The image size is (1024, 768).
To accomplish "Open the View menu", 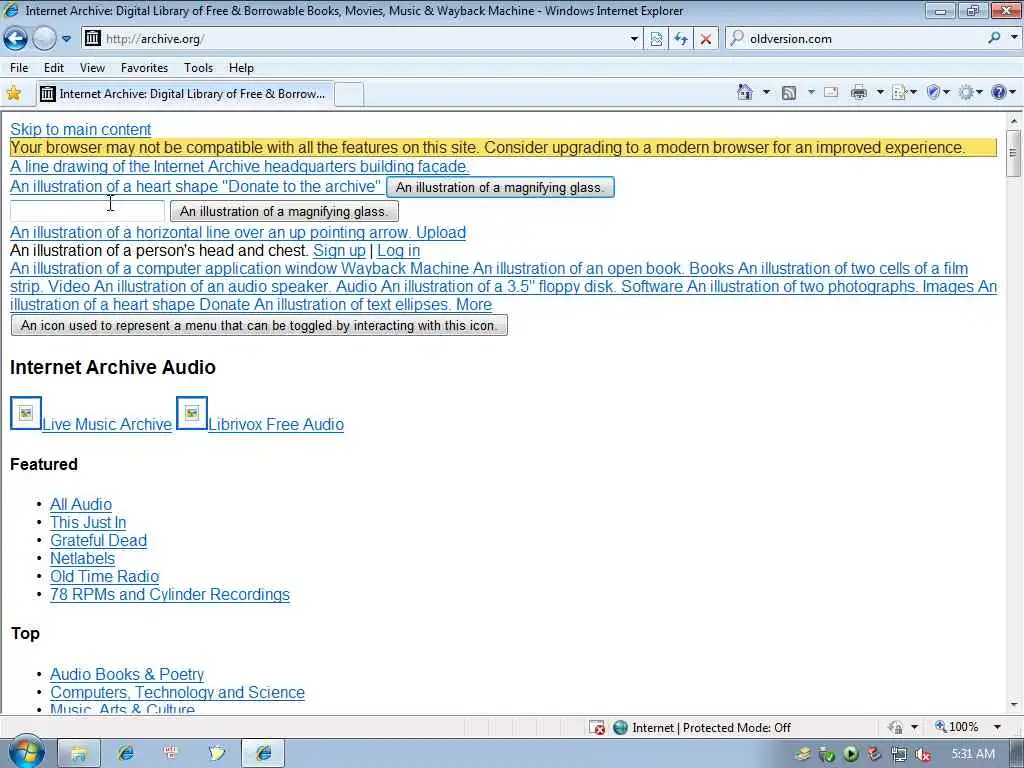I will [x=92, y=68].
